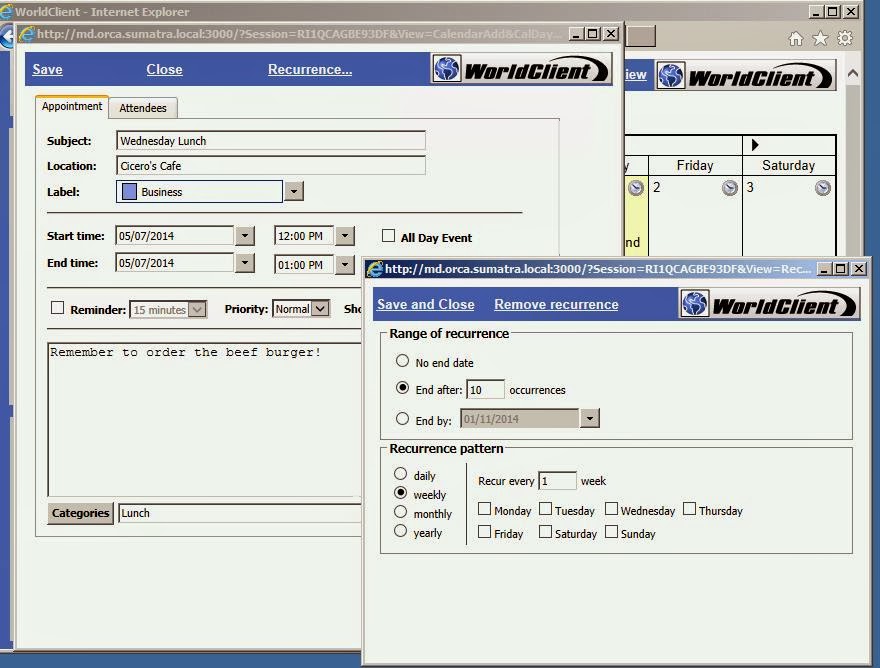Click the WorldClient logo in the recurrence window
This screenshot has width=880, height=668.
pos(769,305)
